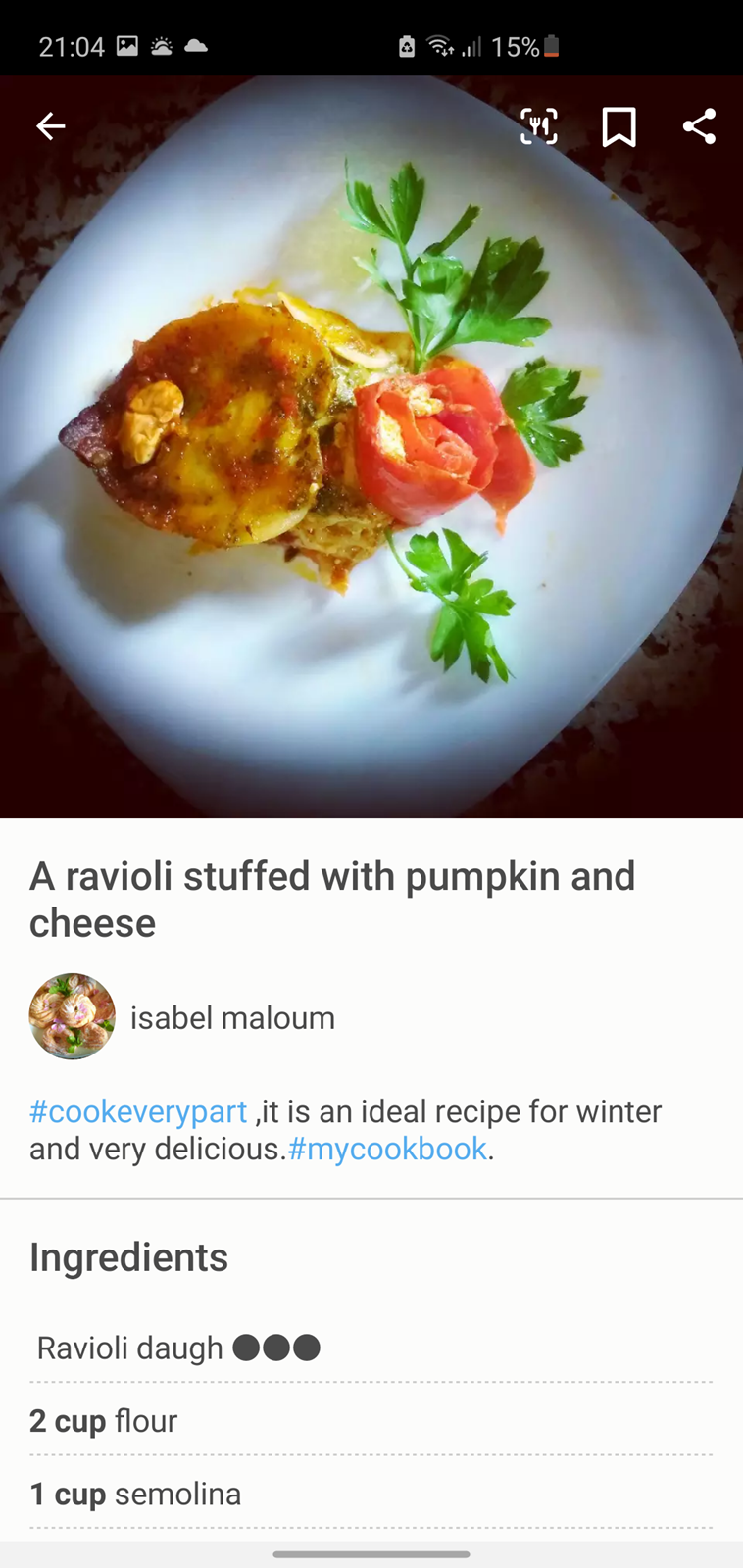
Task: View the ravioli dish photo
Action: [371, 447]
